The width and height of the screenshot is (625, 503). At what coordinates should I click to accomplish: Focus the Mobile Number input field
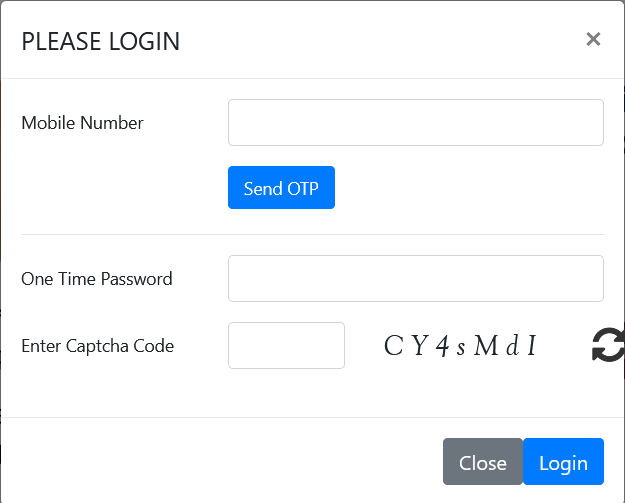click(x=415, y=122)
